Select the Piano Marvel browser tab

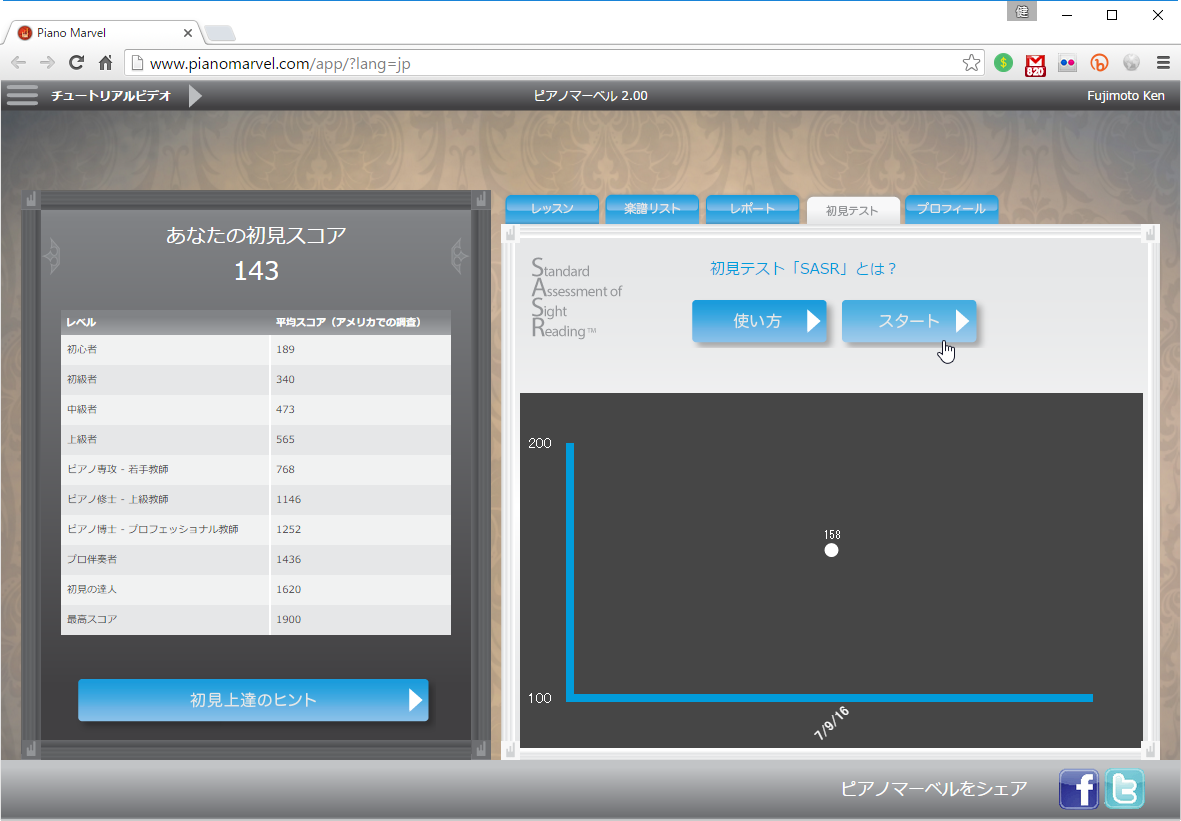104,33
